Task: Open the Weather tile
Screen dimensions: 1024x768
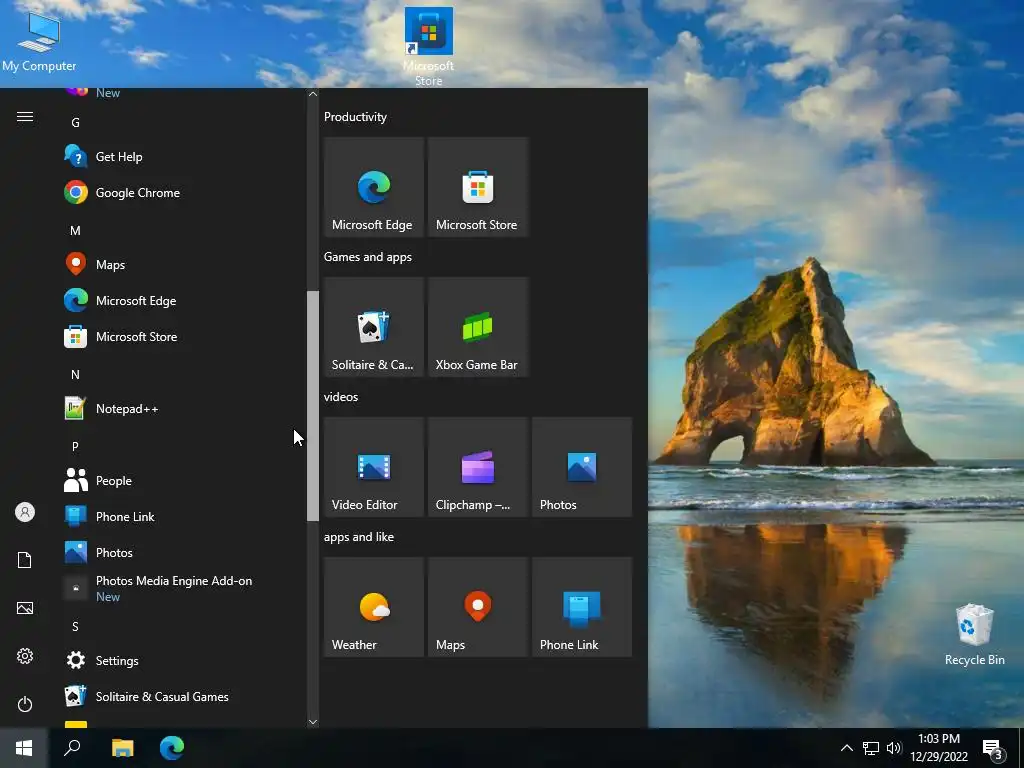Action: point(374,607)
